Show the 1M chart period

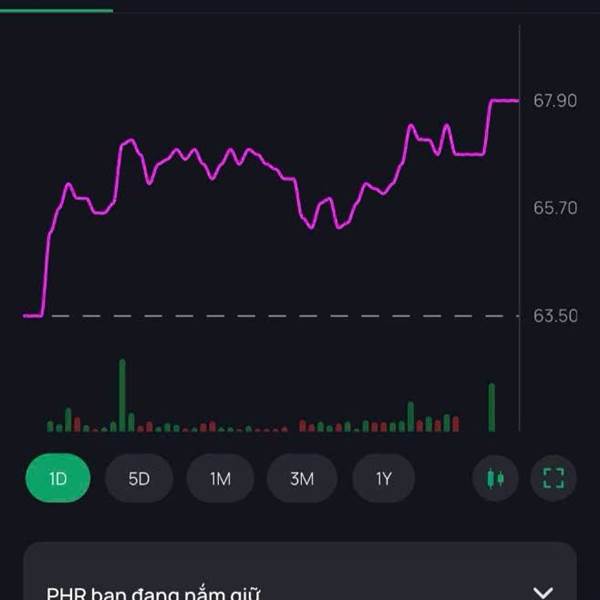coord(220,478)
